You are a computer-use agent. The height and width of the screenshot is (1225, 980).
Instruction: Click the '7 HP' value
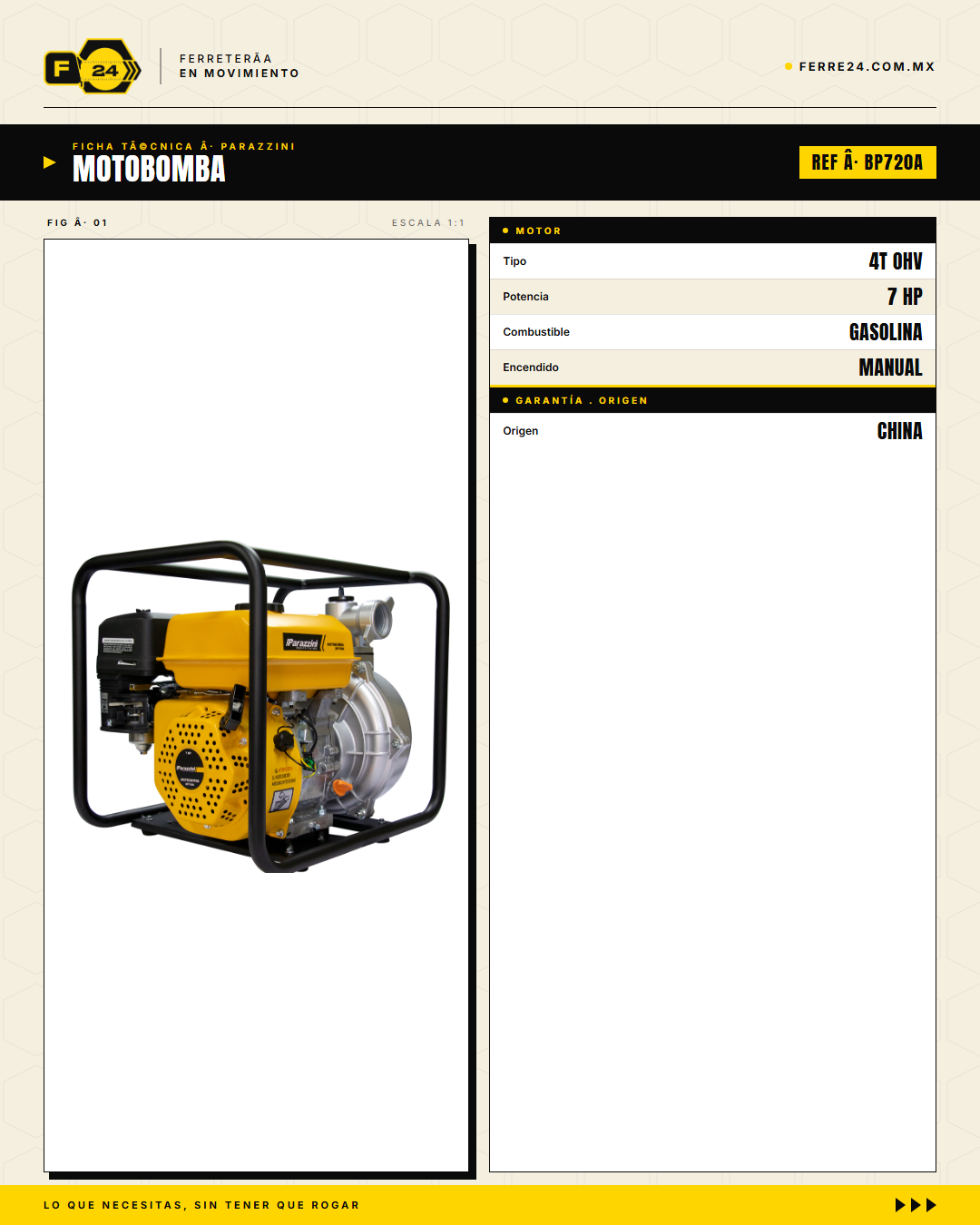click(905, 297)
